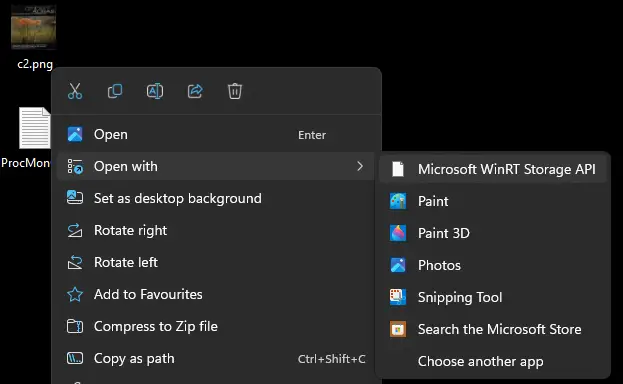Viewport: 623px width, 384px height.
Task: Click the Delete trash bin icon
Action: pyautogui.click(x=235, y=91)
